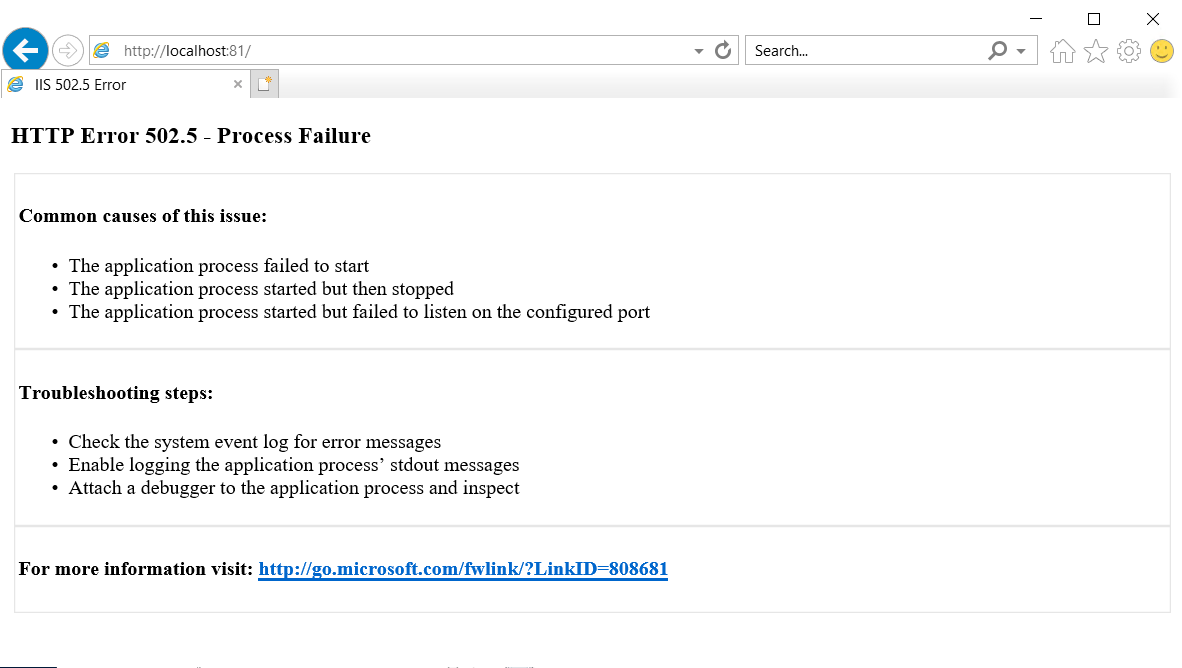Click the smiley feedback icon
1182x668 pixels.
click(x=1162, y=51)
